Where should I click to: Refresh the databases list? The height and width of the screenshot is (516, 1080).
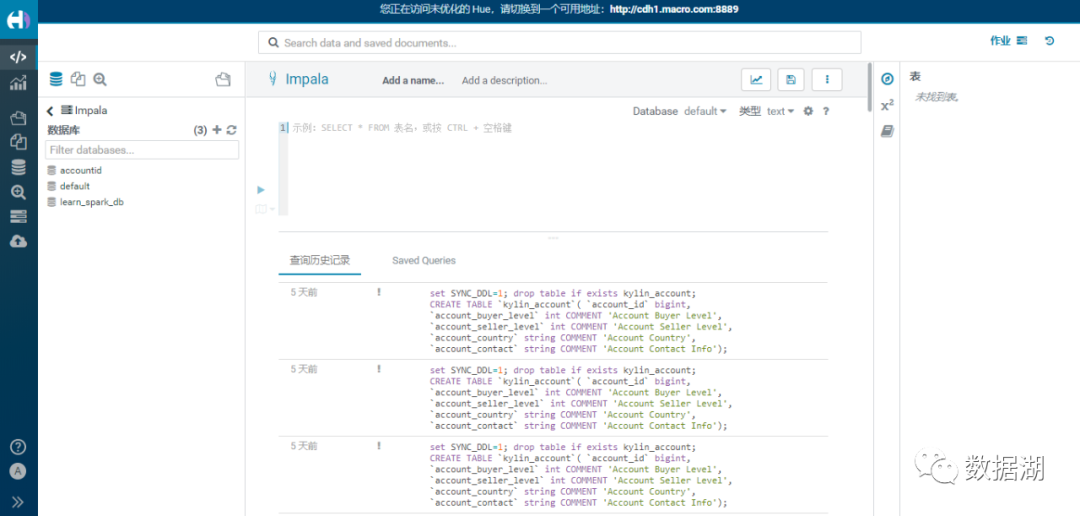231,130
